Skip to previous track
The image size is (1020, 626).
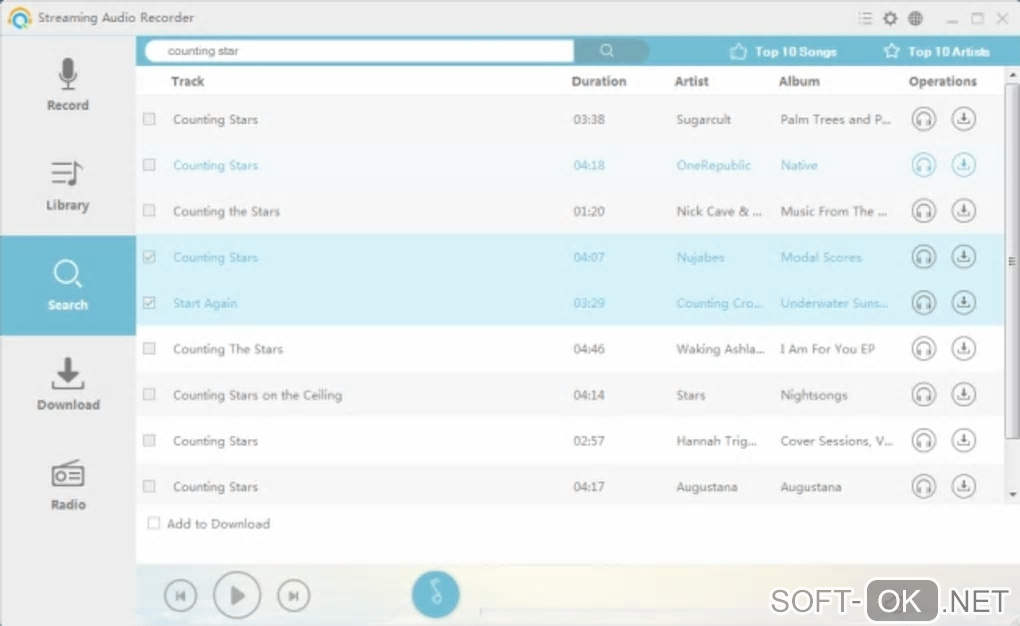[x=180, y=595]
